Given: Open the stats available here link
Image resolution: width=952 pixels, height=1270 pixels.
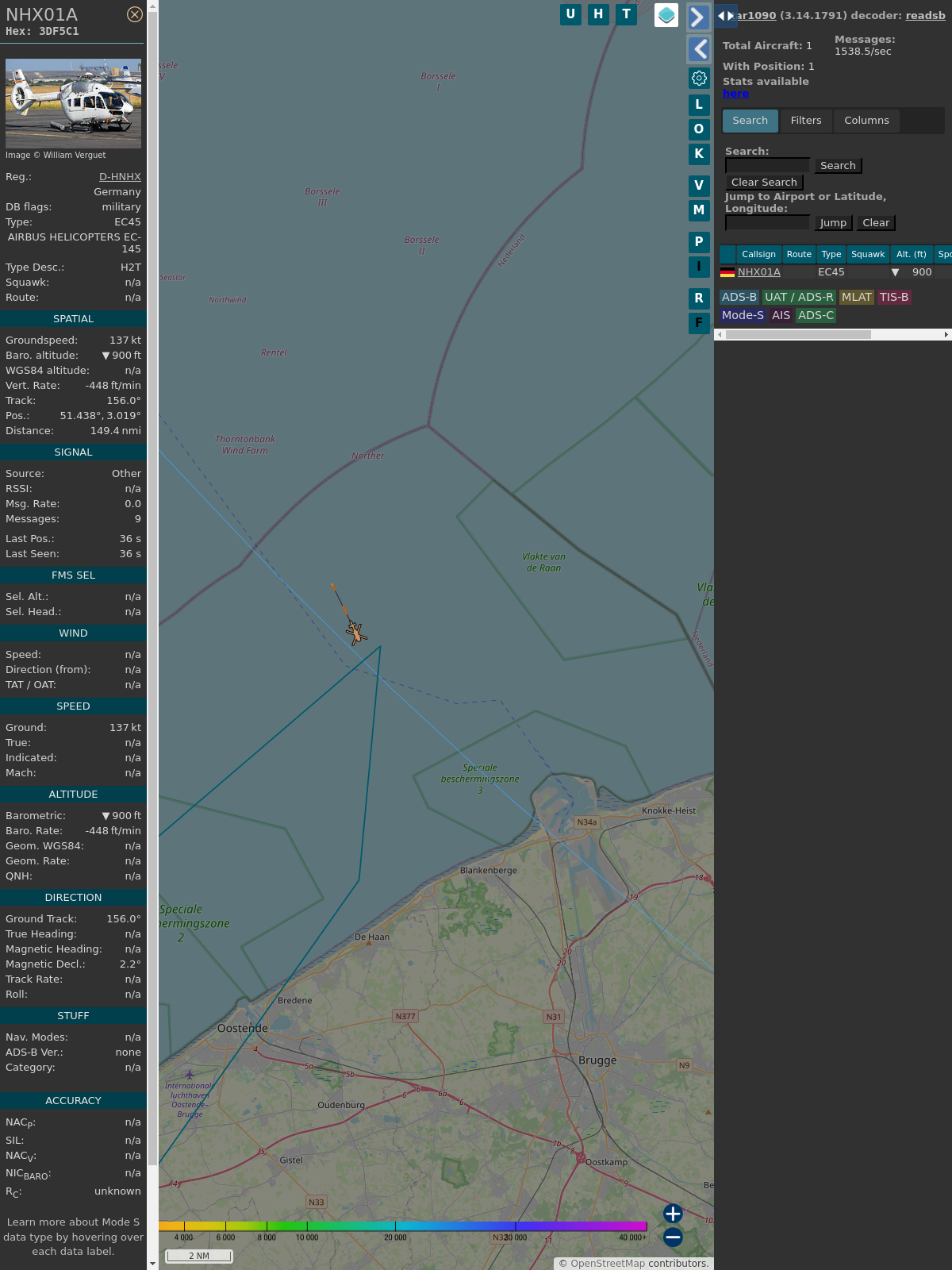Looking at the screenshot, I should point(735,94).
